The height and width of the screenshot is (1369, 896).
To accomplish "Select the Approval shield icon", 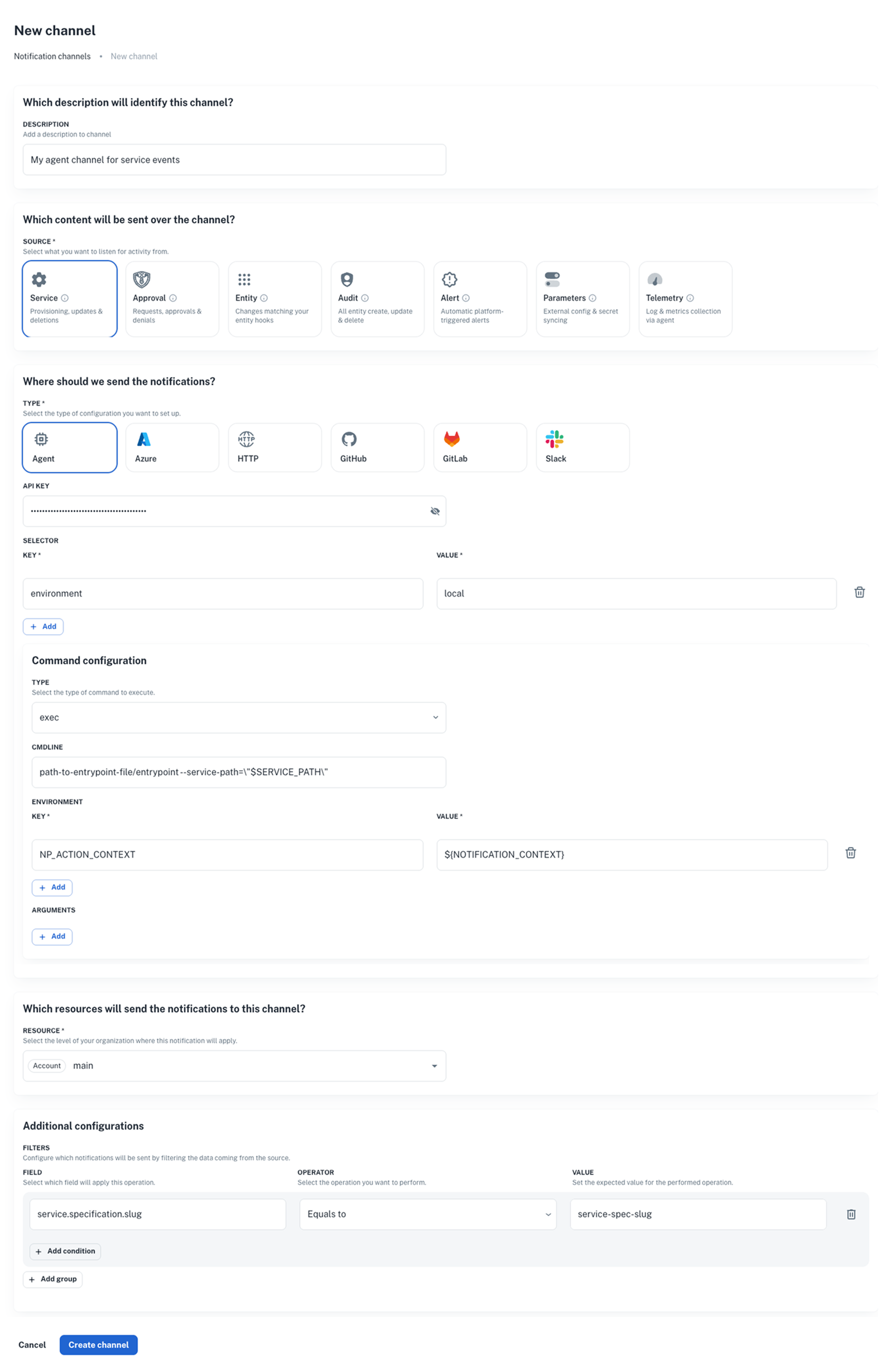I will click(142, 280).
